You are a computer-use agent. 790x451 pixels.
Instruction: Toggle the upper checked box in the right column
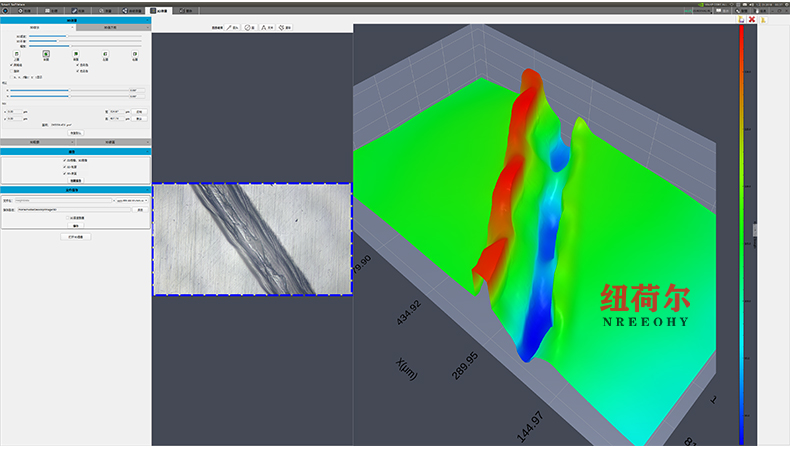78,65
